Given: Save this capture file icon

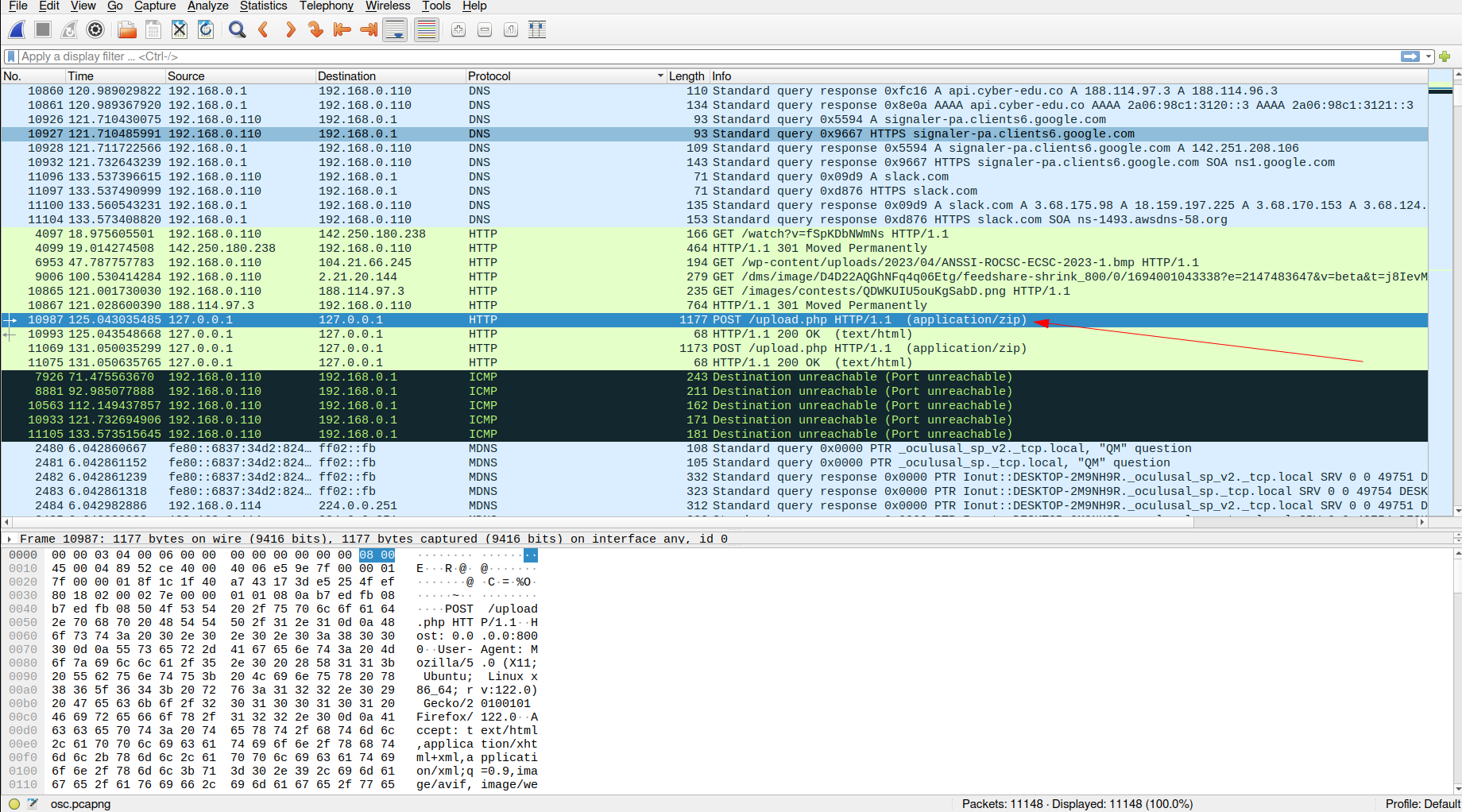Looking at the screenshot, I should point(153,30).
